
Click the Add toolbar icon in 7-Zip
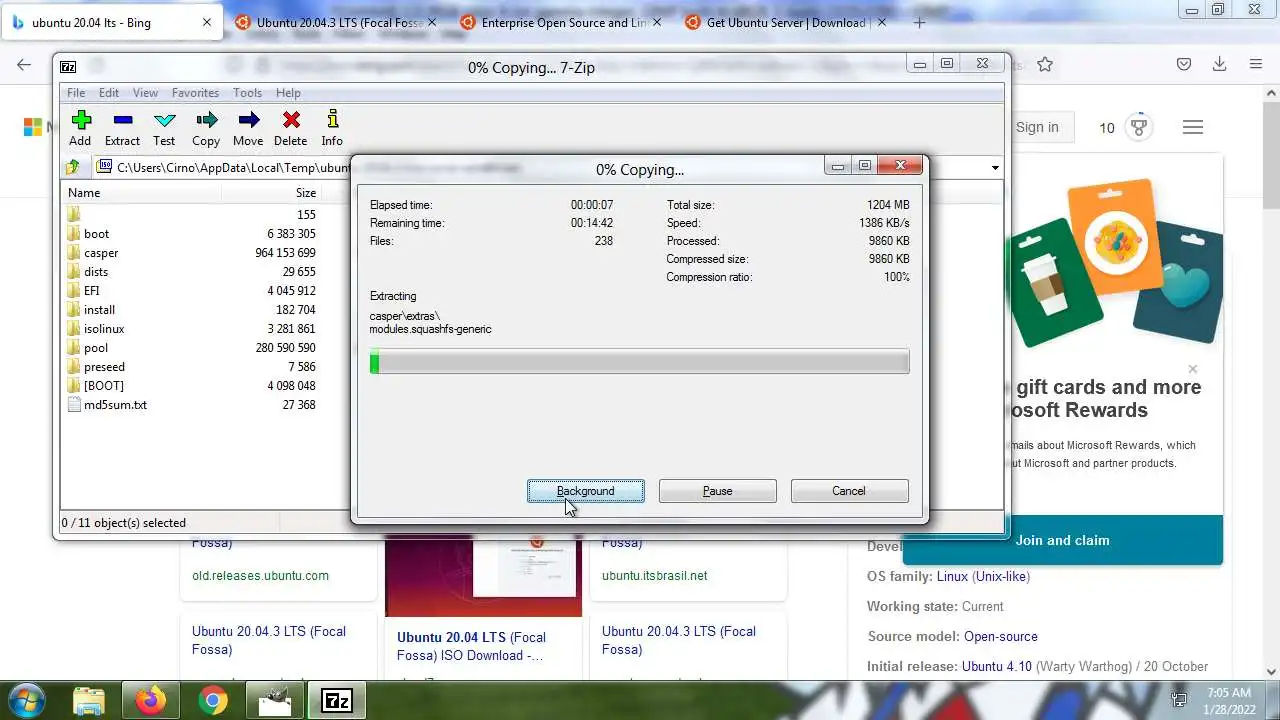80,128
